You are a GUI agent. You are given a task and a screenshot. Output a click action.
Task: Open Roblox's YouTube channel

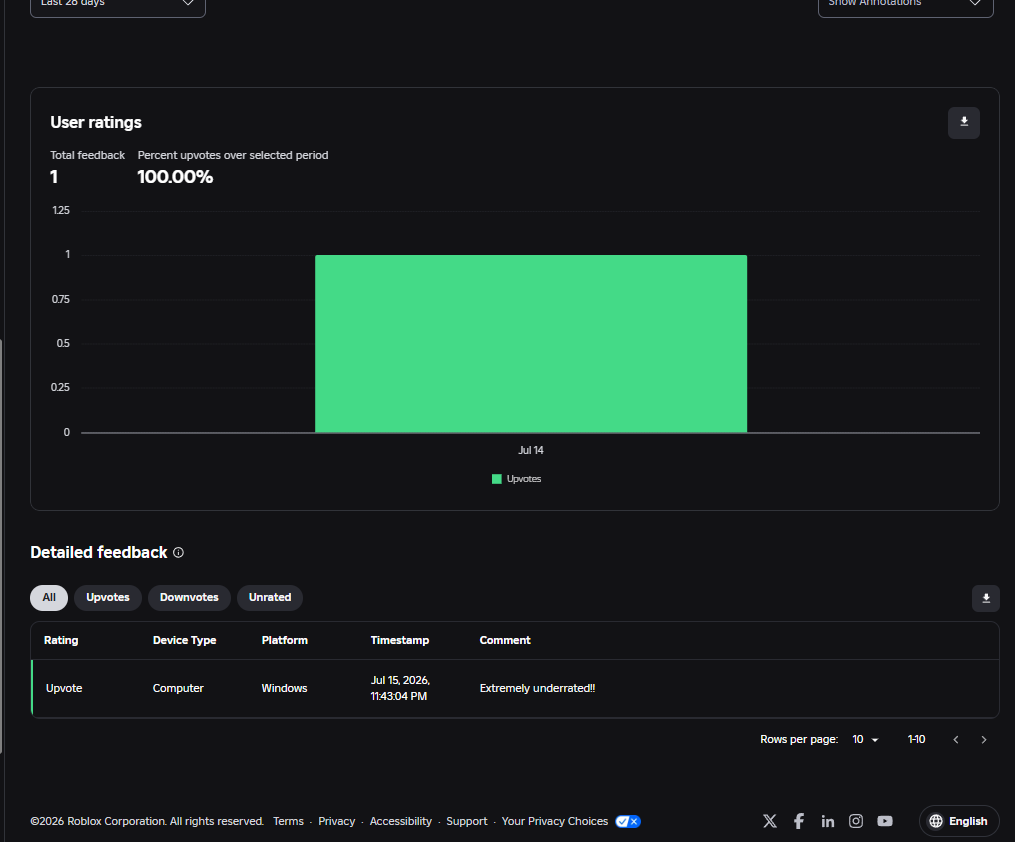coord(884,821)
